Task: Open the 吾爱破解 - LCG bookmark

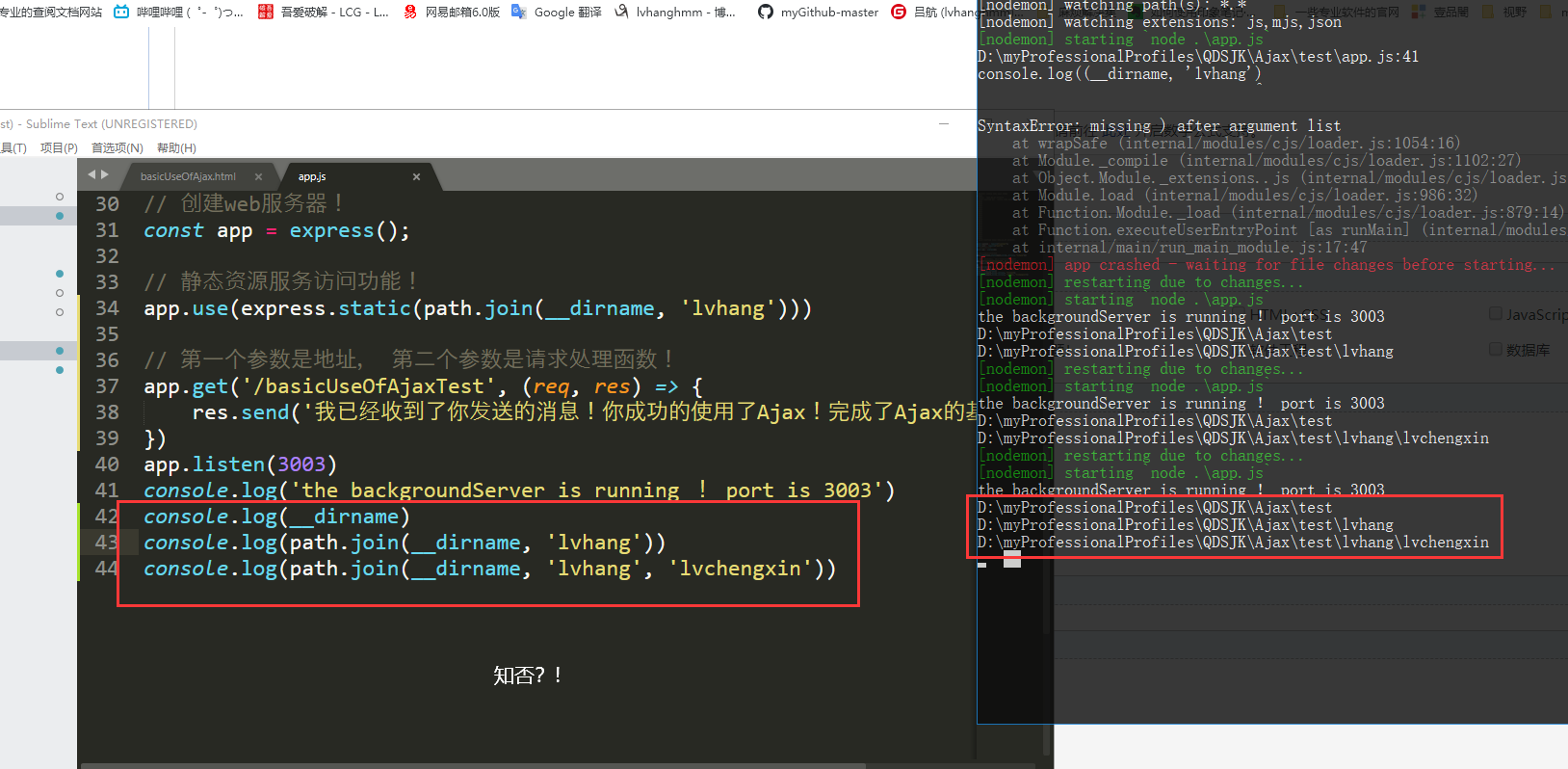Action: (x=324, y=13)
